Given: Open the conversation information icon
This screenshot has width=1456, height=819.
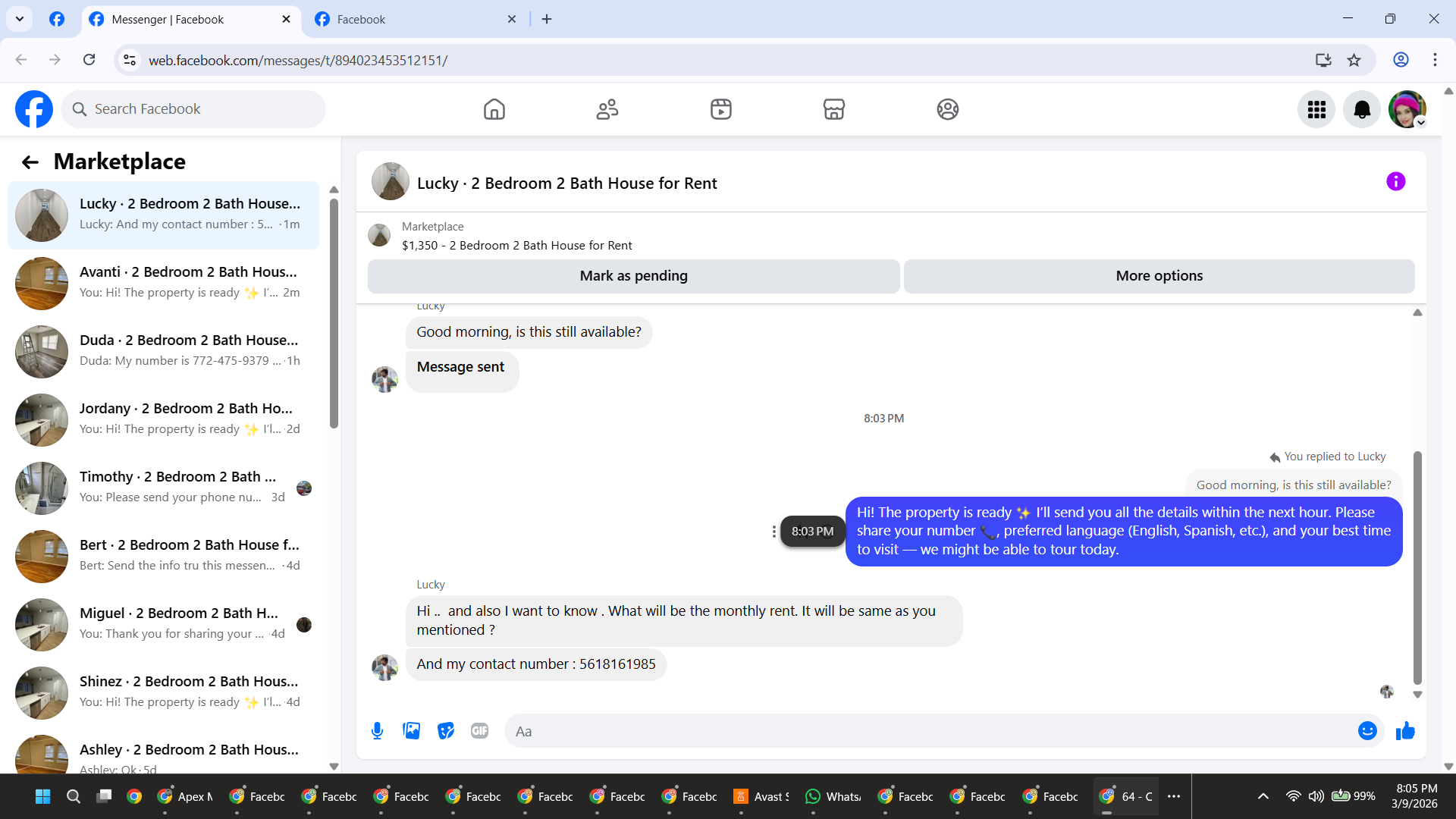Looking at the screenshot, I should [1395, 182].
